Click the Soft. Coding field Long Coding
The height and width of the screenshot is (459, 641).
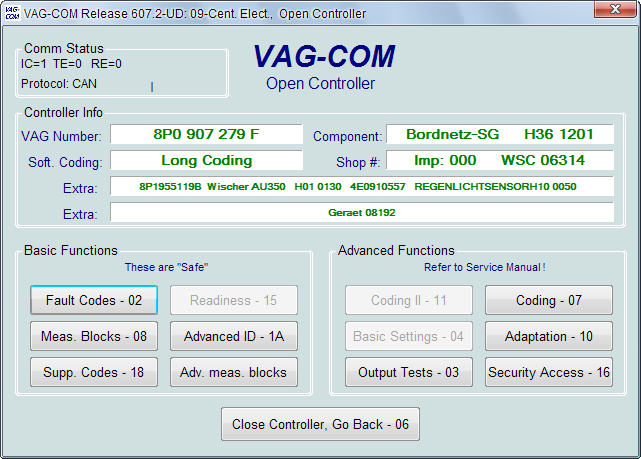click(x=206, y=160)
